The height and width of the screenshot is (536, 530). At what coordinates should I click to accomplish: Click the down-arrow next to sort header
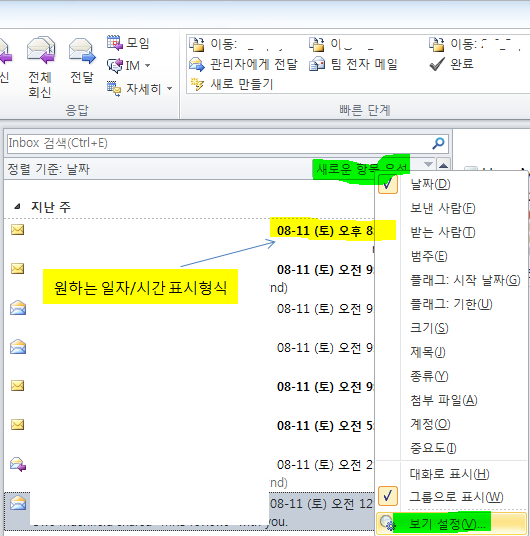[428, 164]
